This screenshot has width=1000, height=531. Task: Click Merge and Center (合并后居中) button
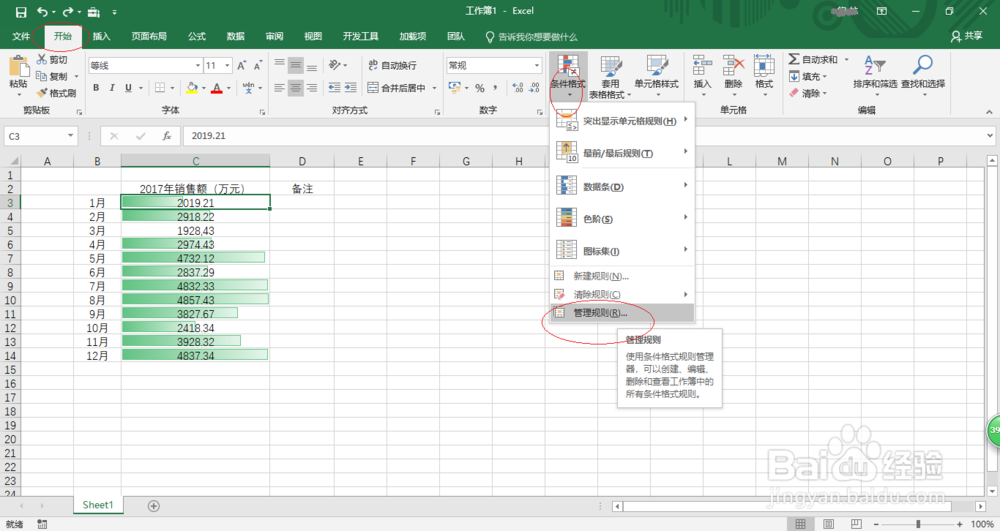point(397,88)
